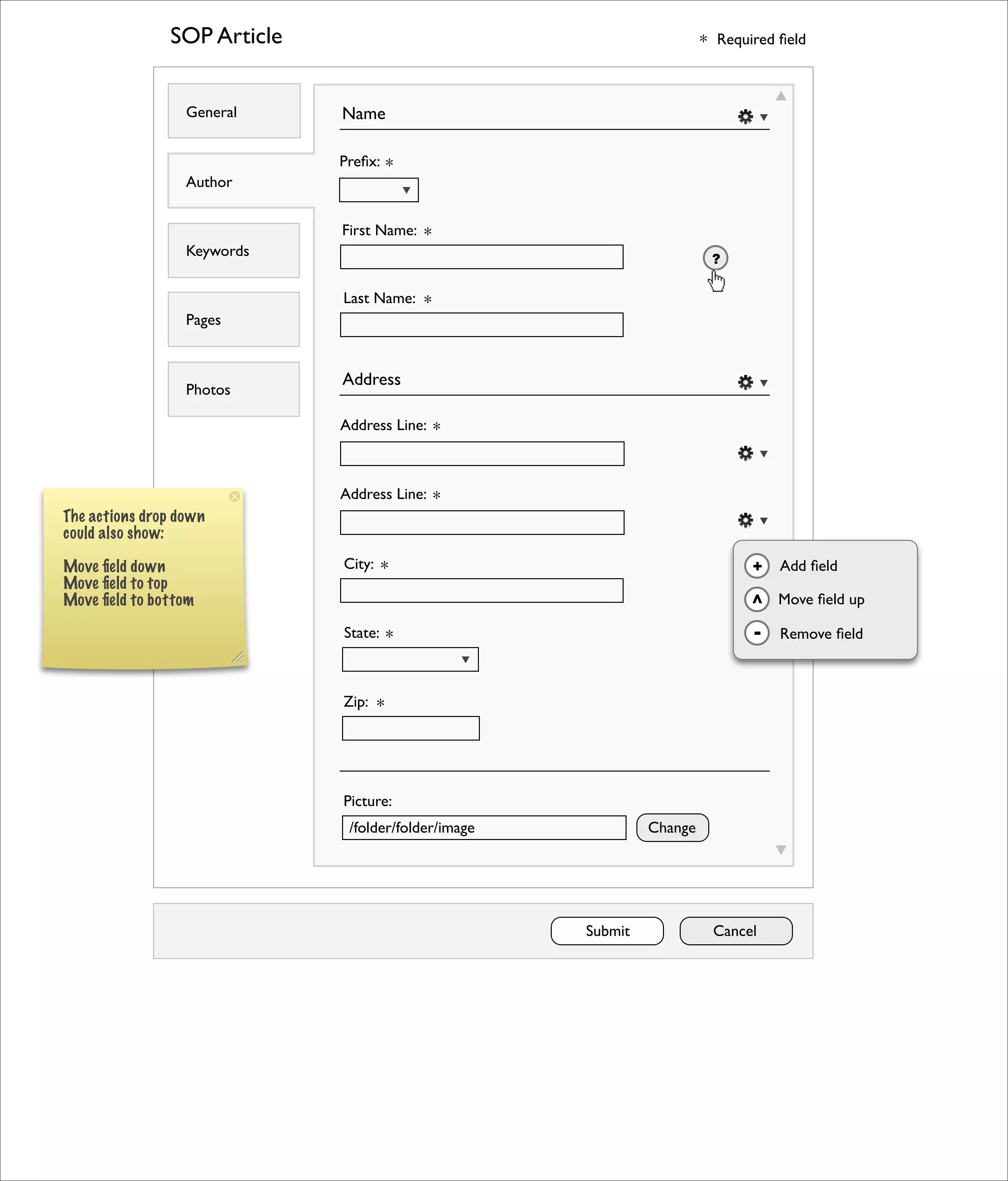Switch to the Keywords tab
The height and width of the screenshot is (1181, 1008).
pyautogui.click(x=234, y=251)
